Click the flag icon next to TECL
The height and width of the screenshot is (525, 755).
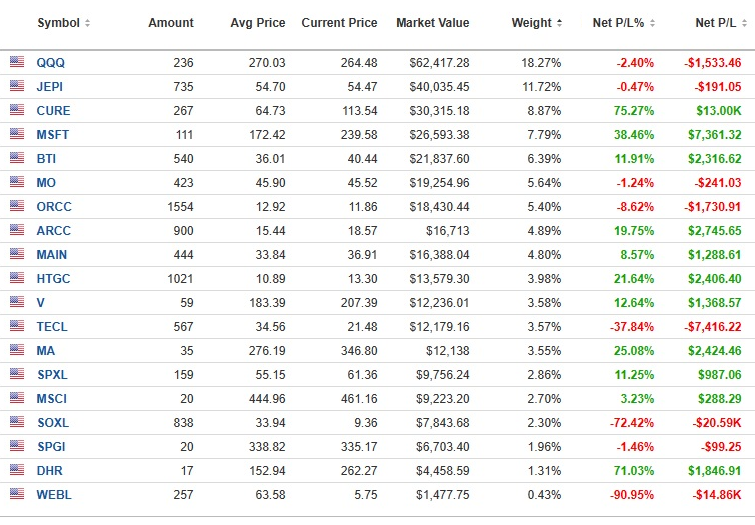16,326
